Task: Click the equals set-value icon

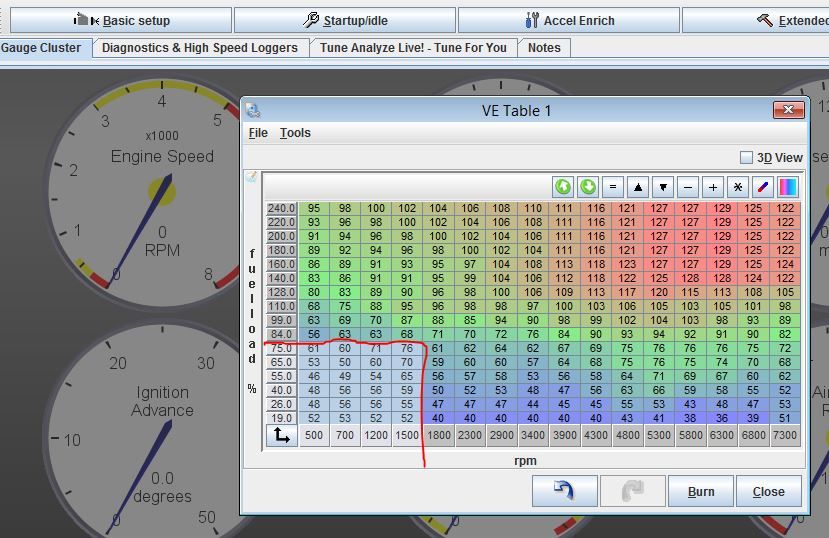Action: (x=613, y=187)
